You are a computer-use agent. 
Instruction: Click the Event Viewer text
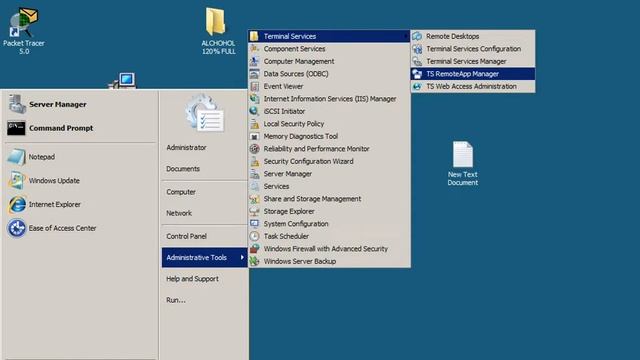pos(283,86)
